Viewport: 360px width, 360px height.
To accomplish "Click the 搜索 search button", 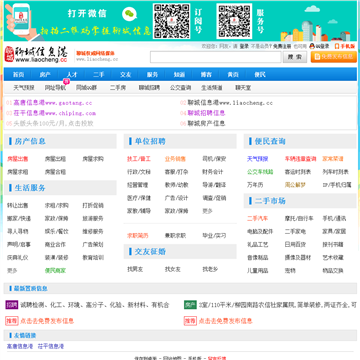I will (x=295, y=57).
